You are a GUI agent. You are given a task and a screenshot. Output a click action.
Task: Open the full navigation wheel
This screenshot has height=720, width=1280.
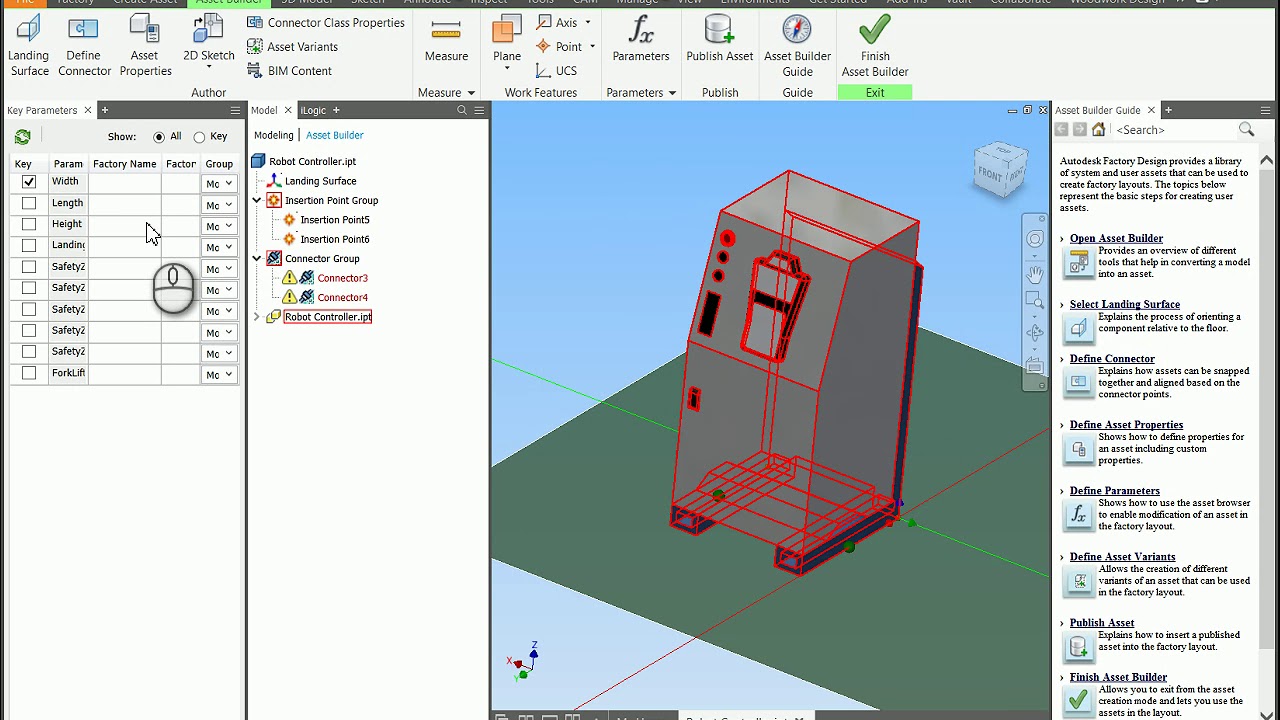[1035, 239]
